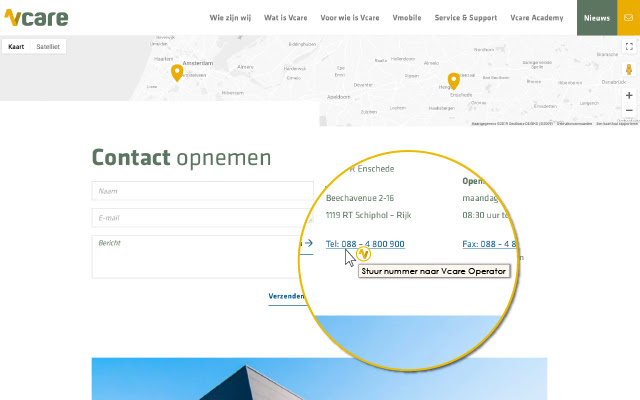Click the Verzenden button
Screen dimensions: 640x400
[x=286, y=296]
